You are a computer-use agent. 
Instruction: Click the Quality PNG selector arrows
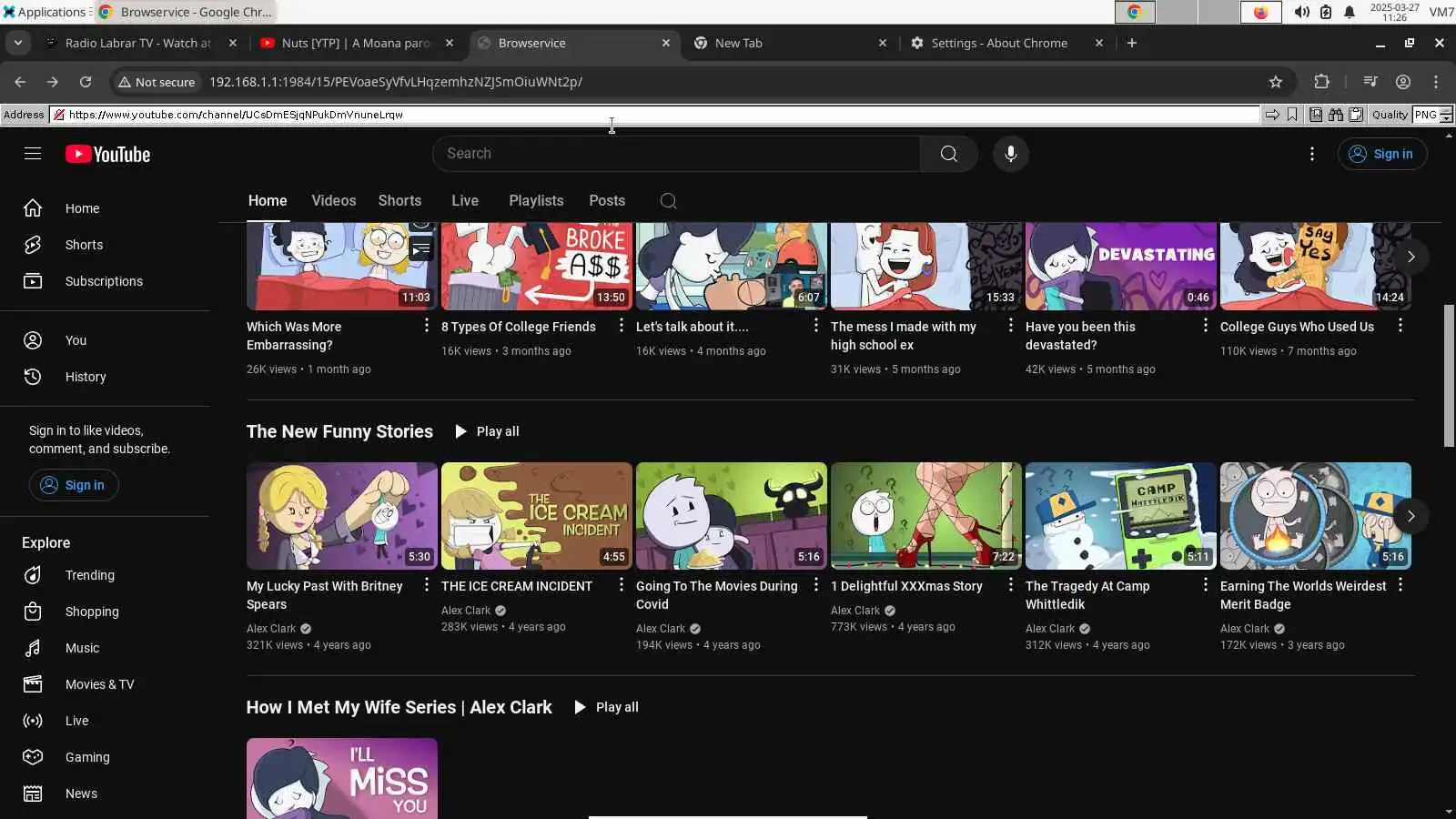pyautogui.click(x=1446, y=115)
